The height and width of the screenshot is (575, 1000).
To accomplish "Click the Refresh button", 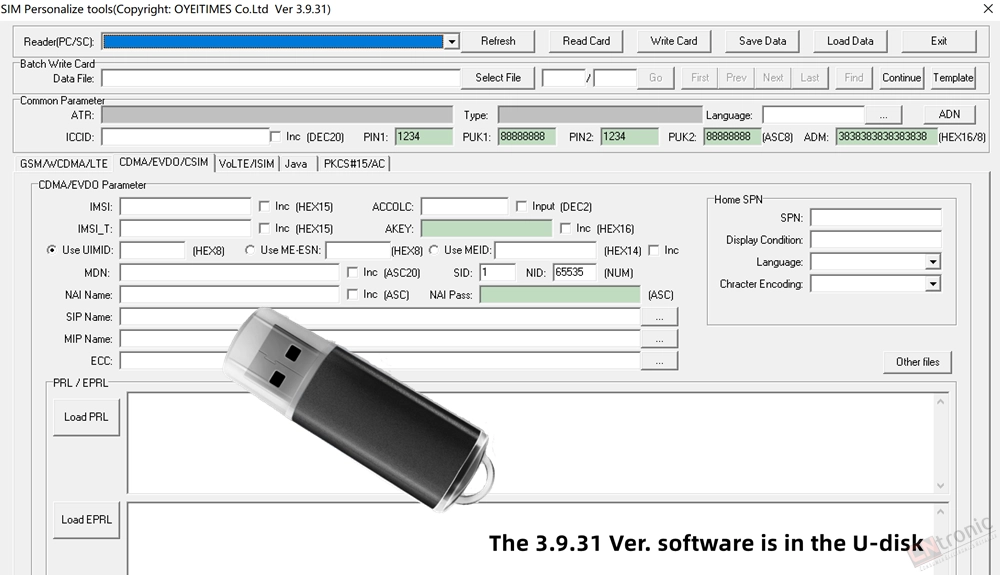I will point(498,41).
